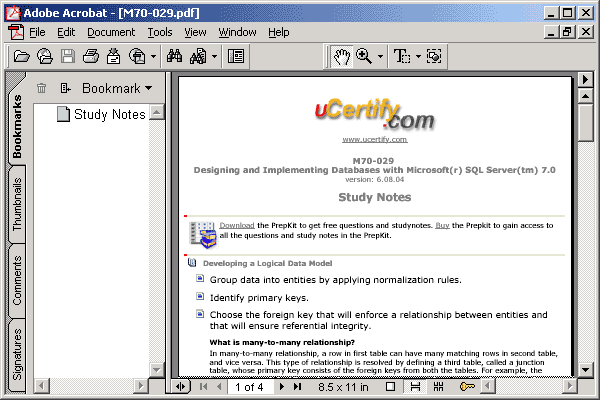The width and height of the screenshot is (600, 400).
Task: Open the Text Select tool dropdown arrow
Action: coord(418,57)
